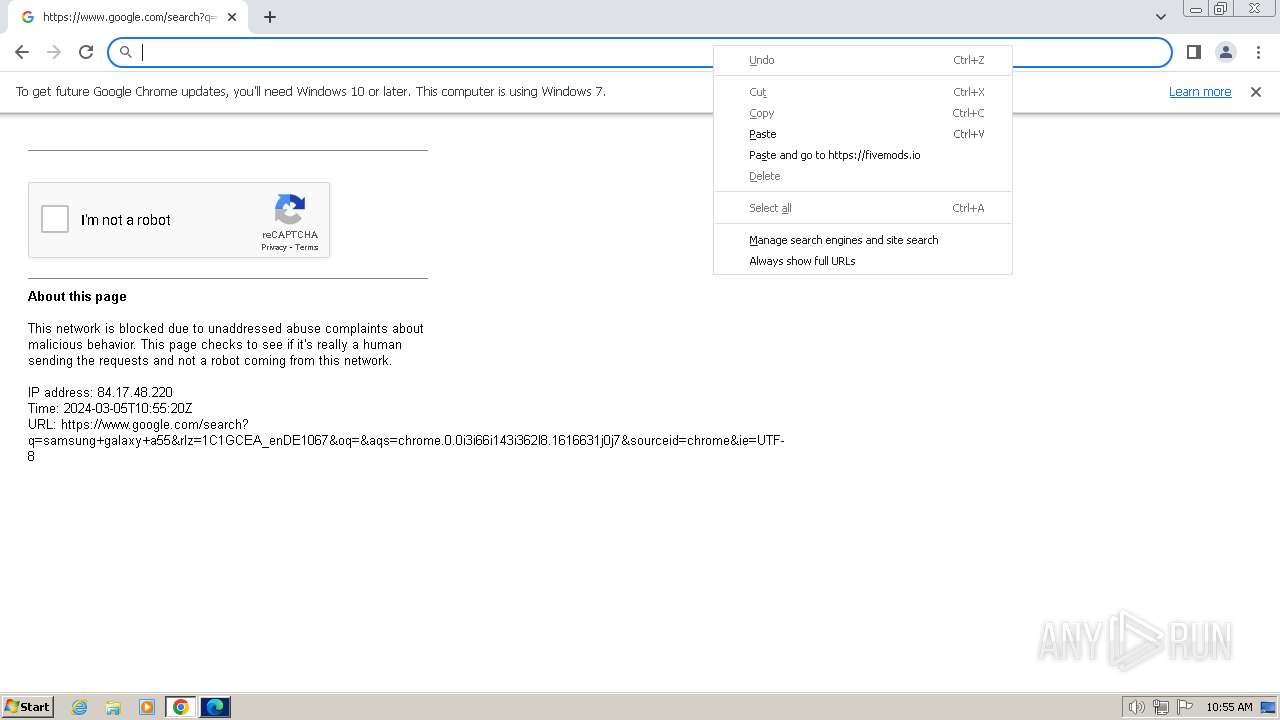Expand the tab search chevron
The width and height of the screenshot is (1280, 720).
[1161, 16]
